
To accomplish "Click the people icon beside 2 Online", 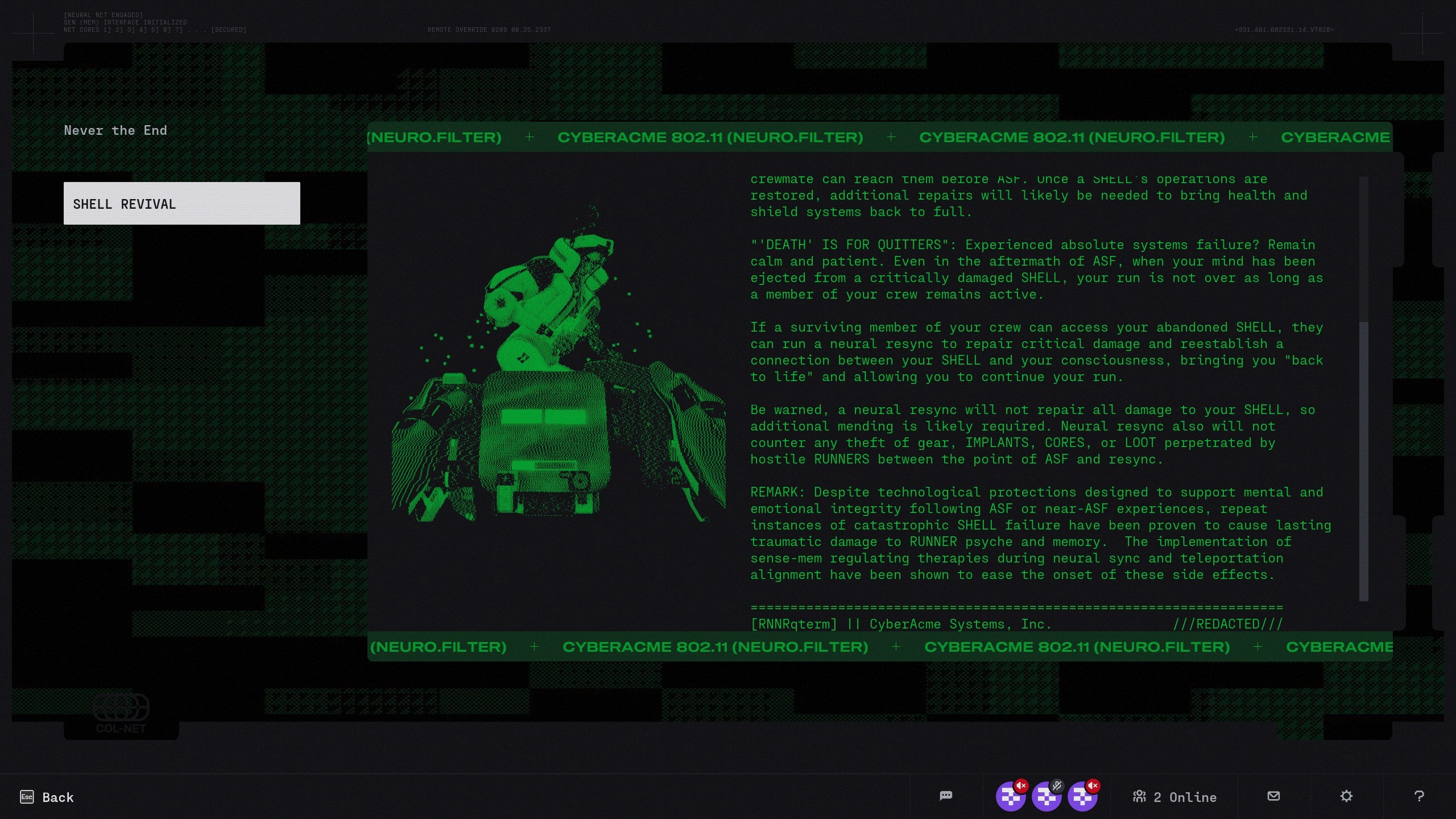I will [1139, 796].
